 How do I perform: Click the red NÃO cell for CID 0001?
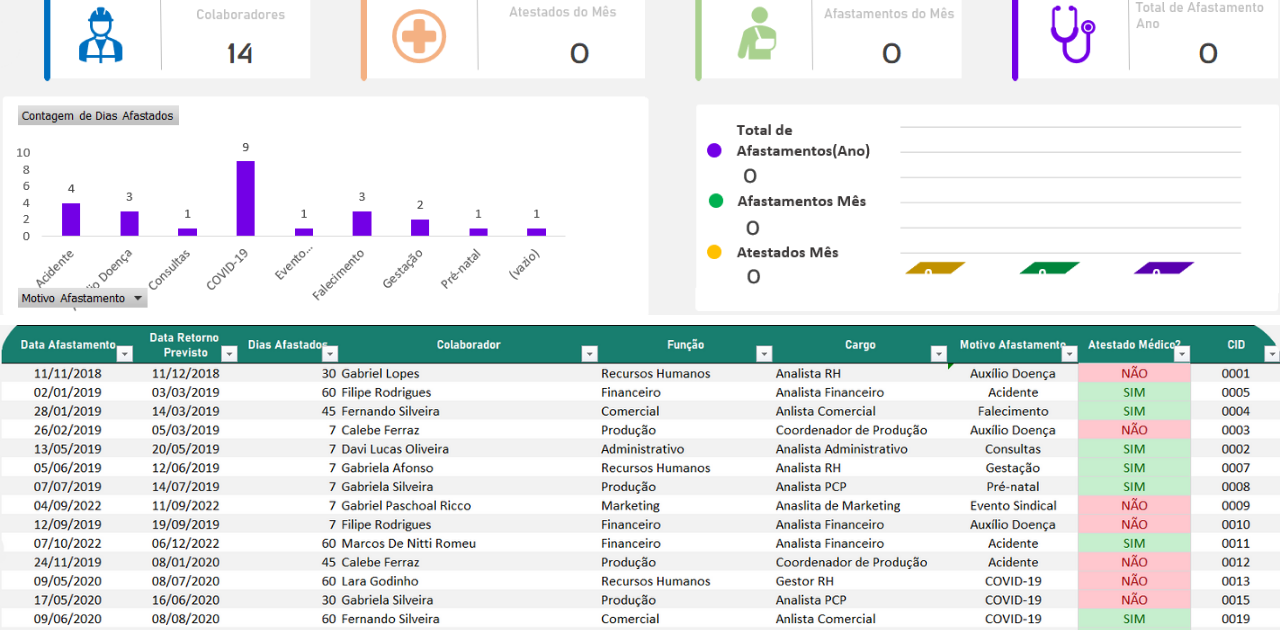(x=1134, y=373)
